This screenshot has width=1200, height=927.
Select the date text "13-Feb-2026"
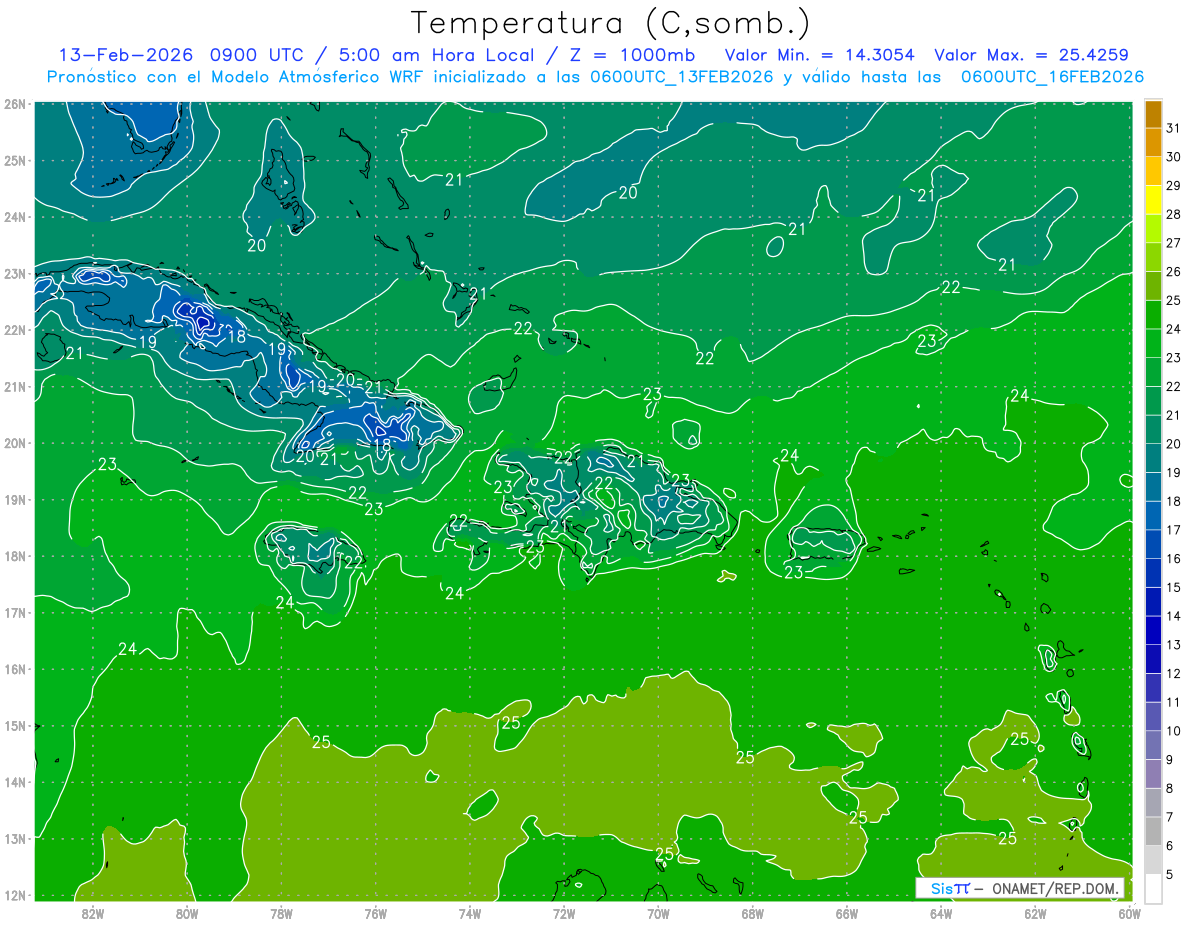tap(125, 55)
